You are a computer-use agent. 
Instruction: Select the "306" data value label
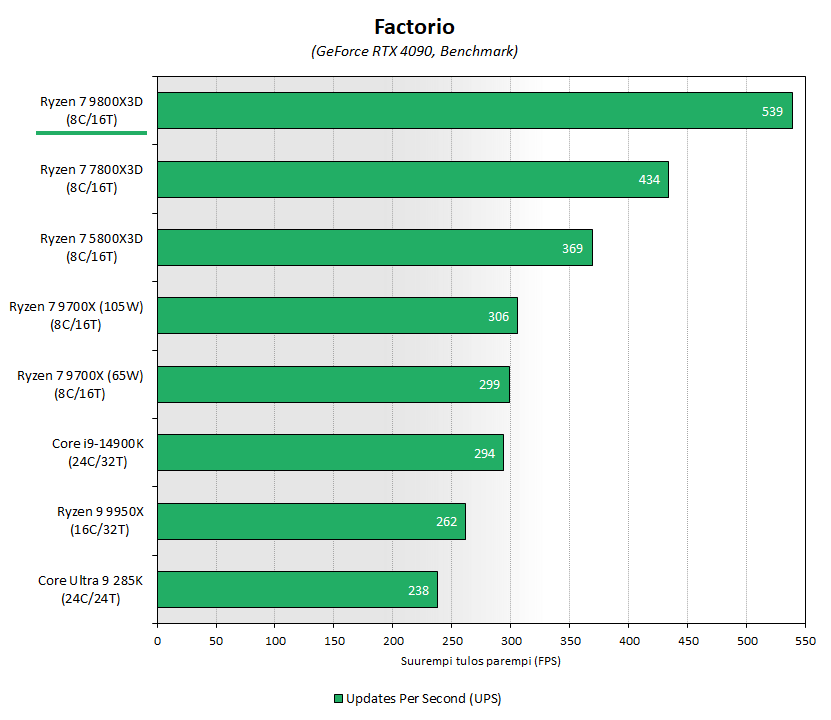pyautogui.click(x=498, y=316)
